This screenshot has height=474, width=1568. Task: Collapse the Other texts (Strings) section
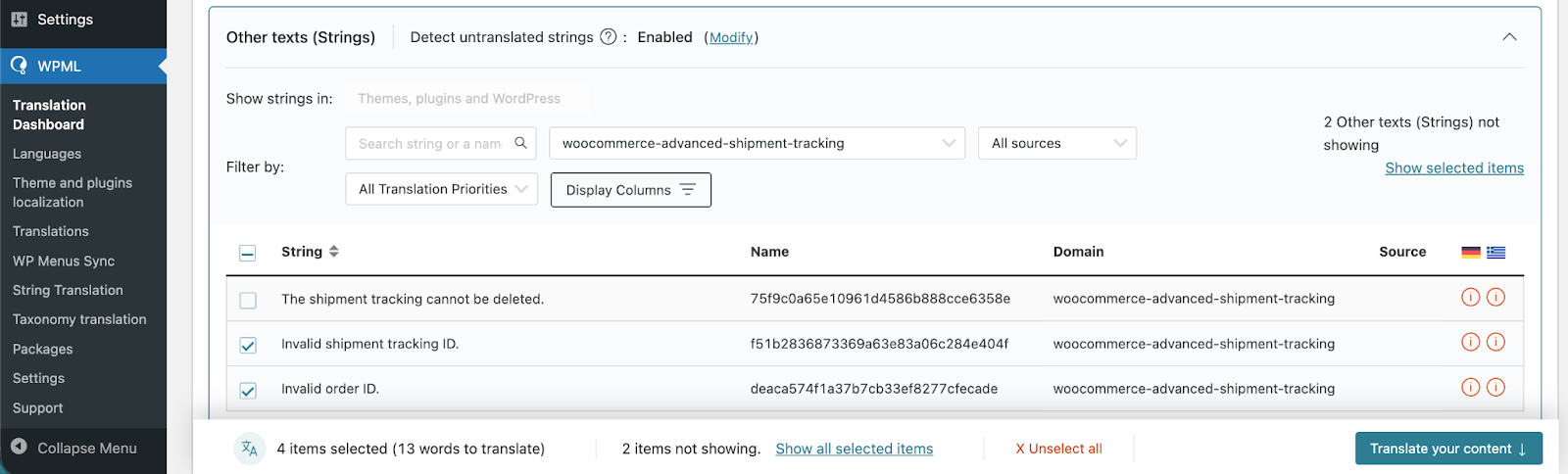tap(1509, 37)
